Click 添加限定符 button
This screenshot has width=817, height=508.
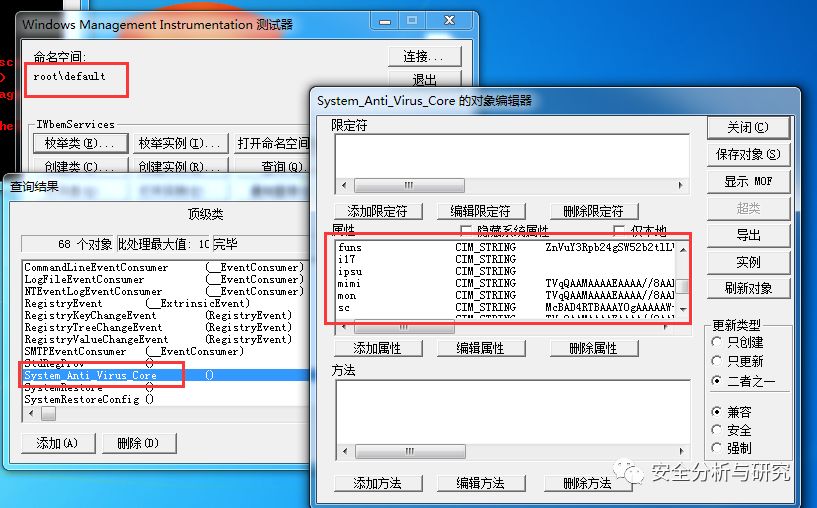(378, 211)
